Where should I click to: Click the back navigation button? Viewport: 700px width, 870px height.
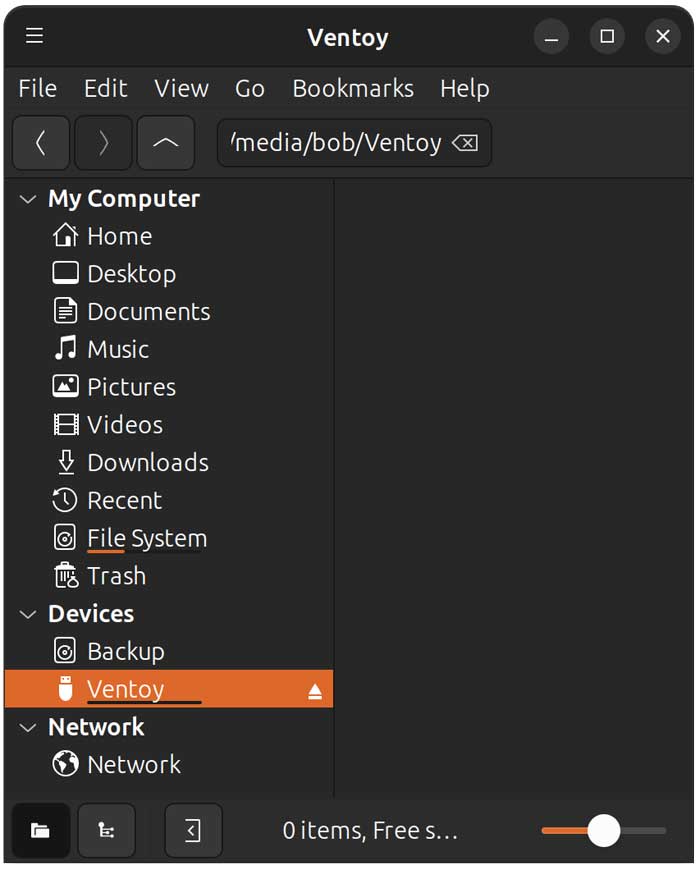click(40, 142)
